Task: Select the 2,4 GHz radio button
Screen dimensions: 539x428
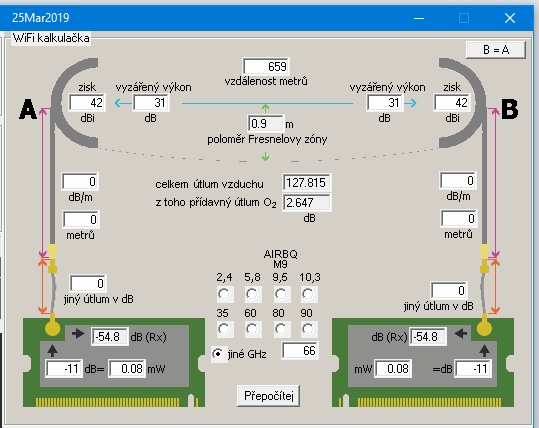Action: pyautogui.click(x=224, y=294)
